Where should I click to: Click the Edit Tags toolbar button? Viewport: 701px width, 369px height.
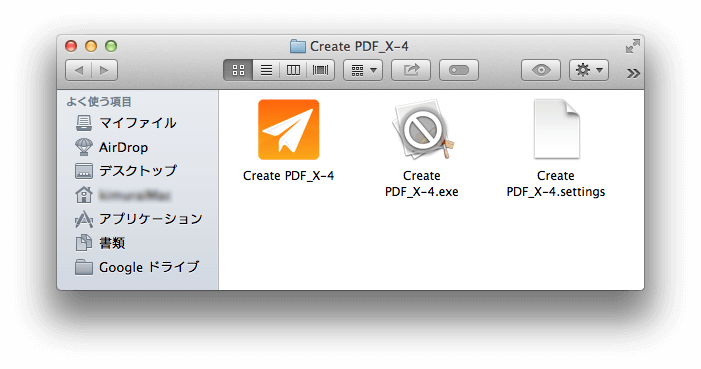[459, 70]
